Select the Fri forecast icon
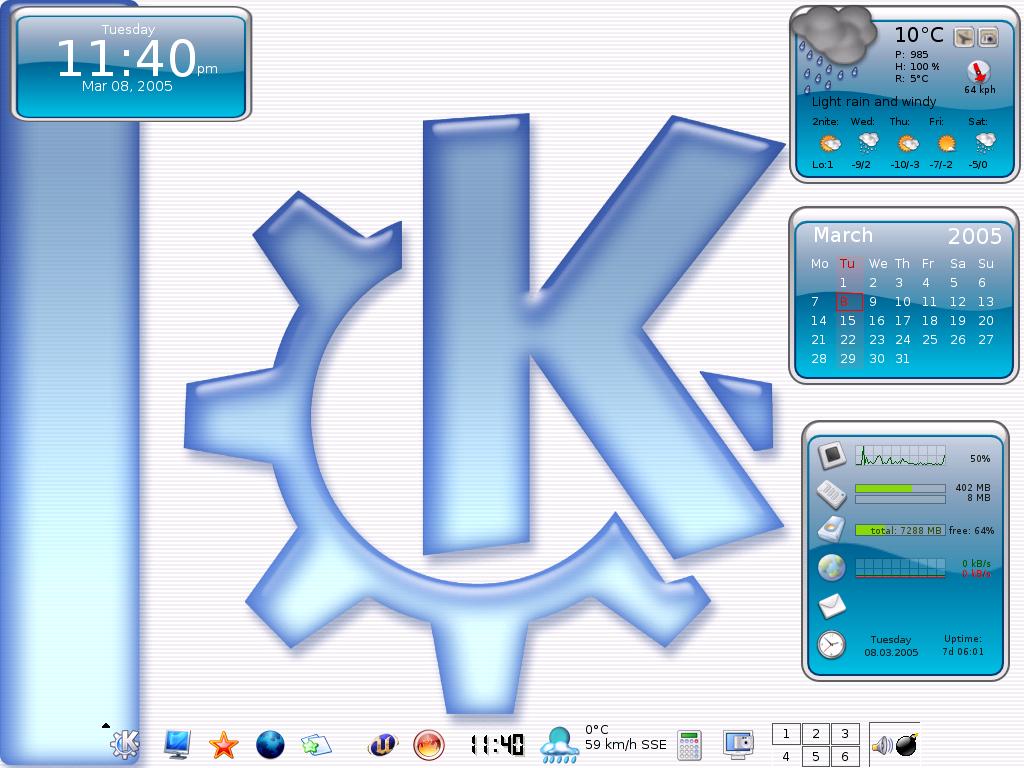1024x768 pixels. [946, 143]
